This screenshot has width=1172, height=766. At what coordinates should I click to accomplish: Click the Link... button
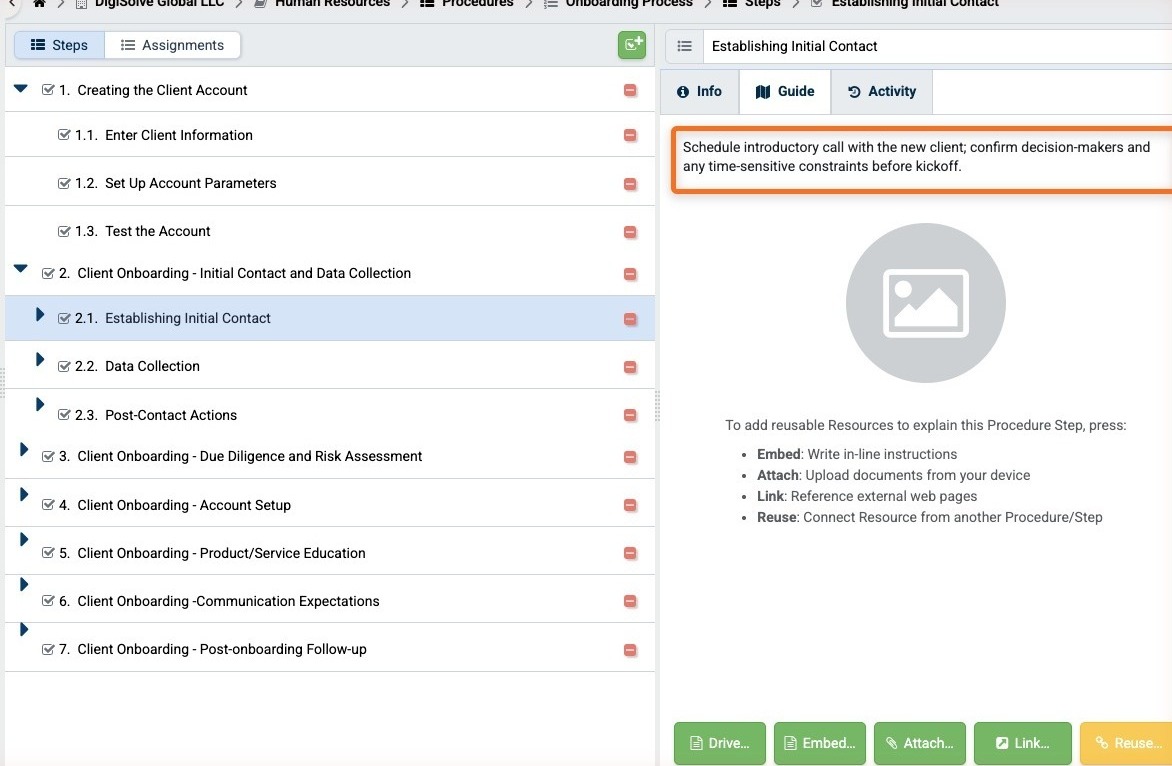(1023, 743)
